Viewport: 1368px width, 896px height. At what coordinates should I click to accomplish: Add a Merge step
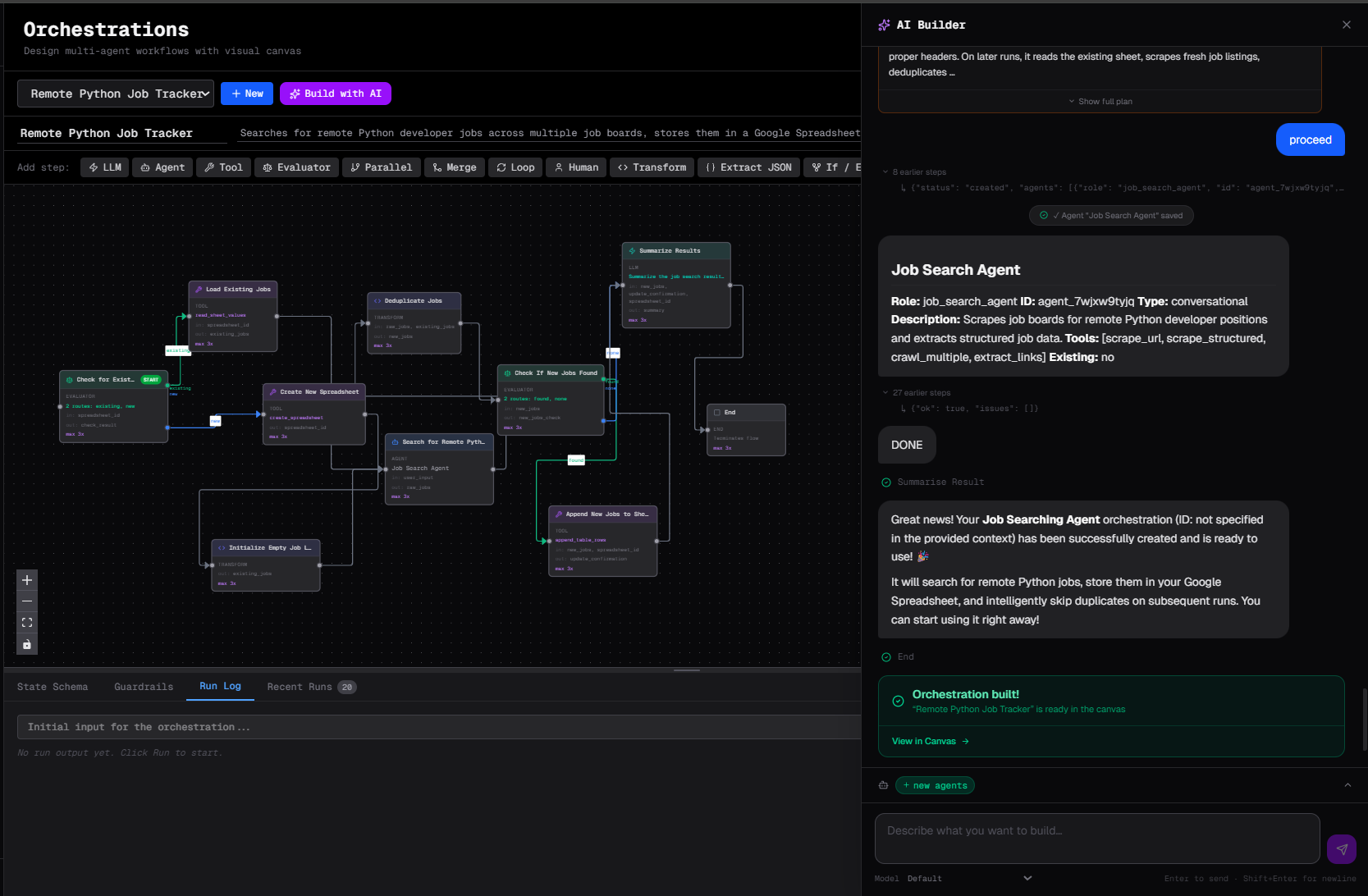coord(454,167)
